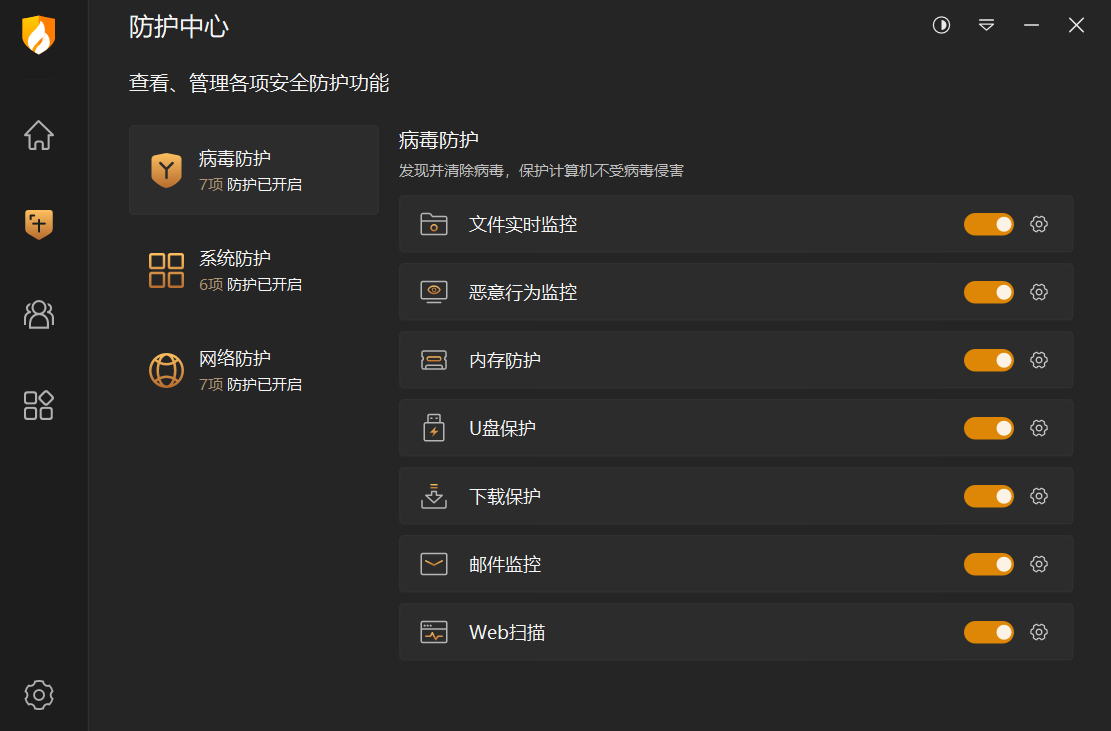Disable the 下载保护 toggle
Viewport: 1111px width, 731px height.
coord(988,496)
